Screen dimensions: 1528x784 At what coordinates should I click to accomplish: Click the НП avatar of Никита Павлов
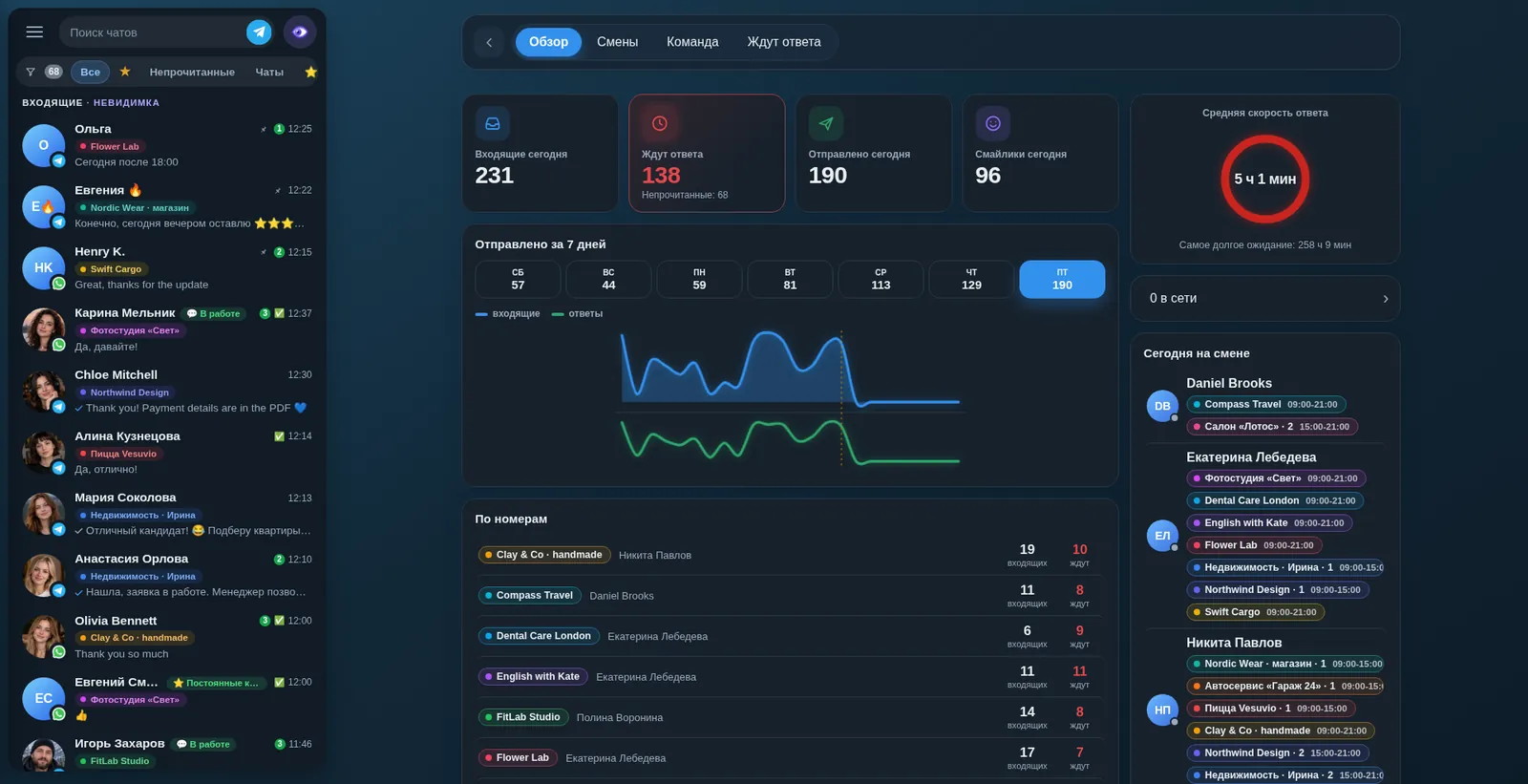1162,710
